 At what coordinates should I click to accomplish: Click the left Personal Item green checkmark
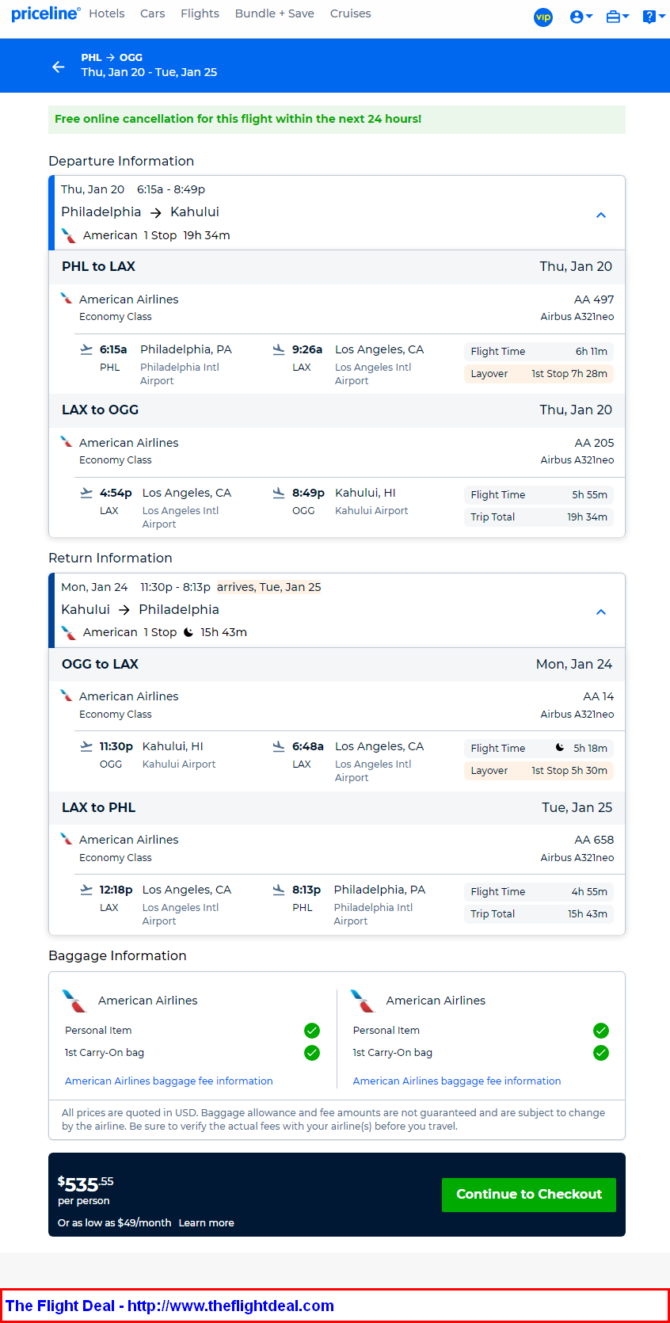pyautogui.click(x=312, y=1030)
